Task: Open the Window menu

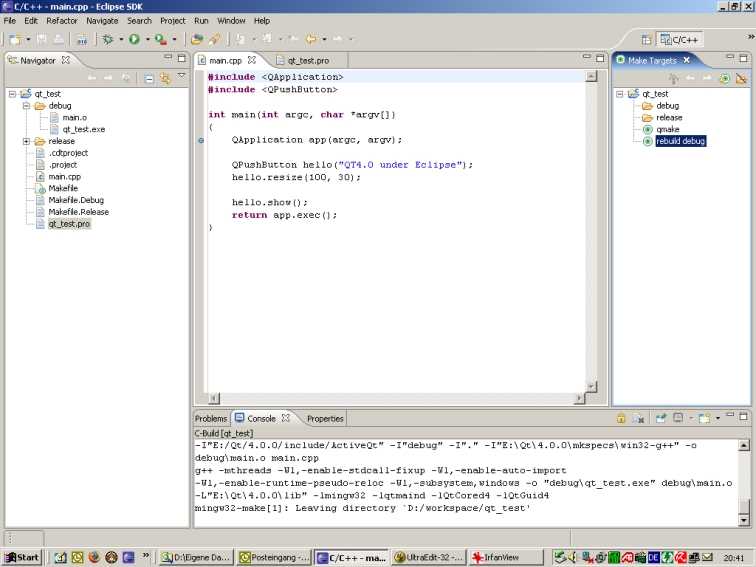Action: click(x=231, y=21)
